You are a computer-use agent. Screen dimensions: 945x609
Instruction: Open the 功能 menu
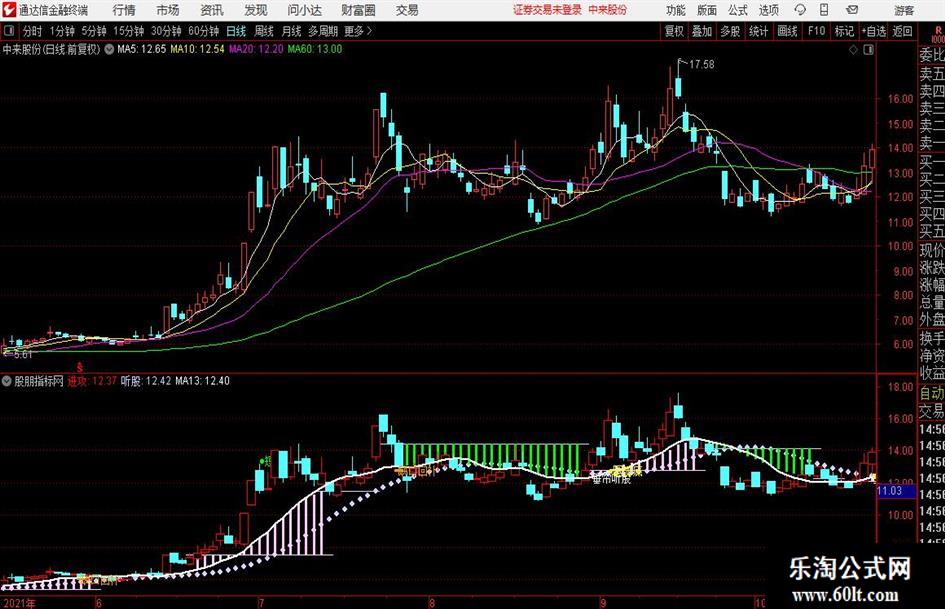676,10
